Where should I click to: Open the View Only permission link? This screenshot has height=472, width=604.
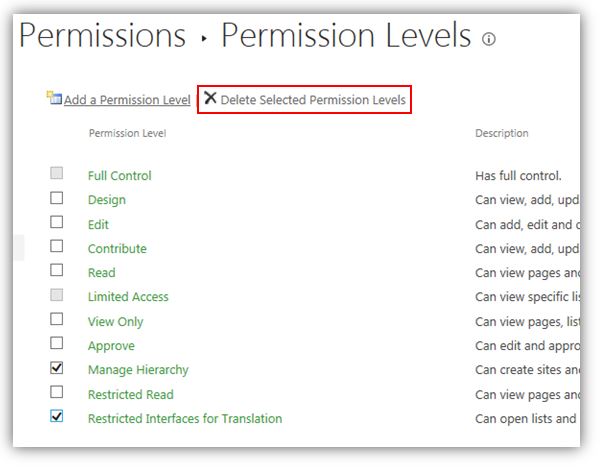pos(115,322)
